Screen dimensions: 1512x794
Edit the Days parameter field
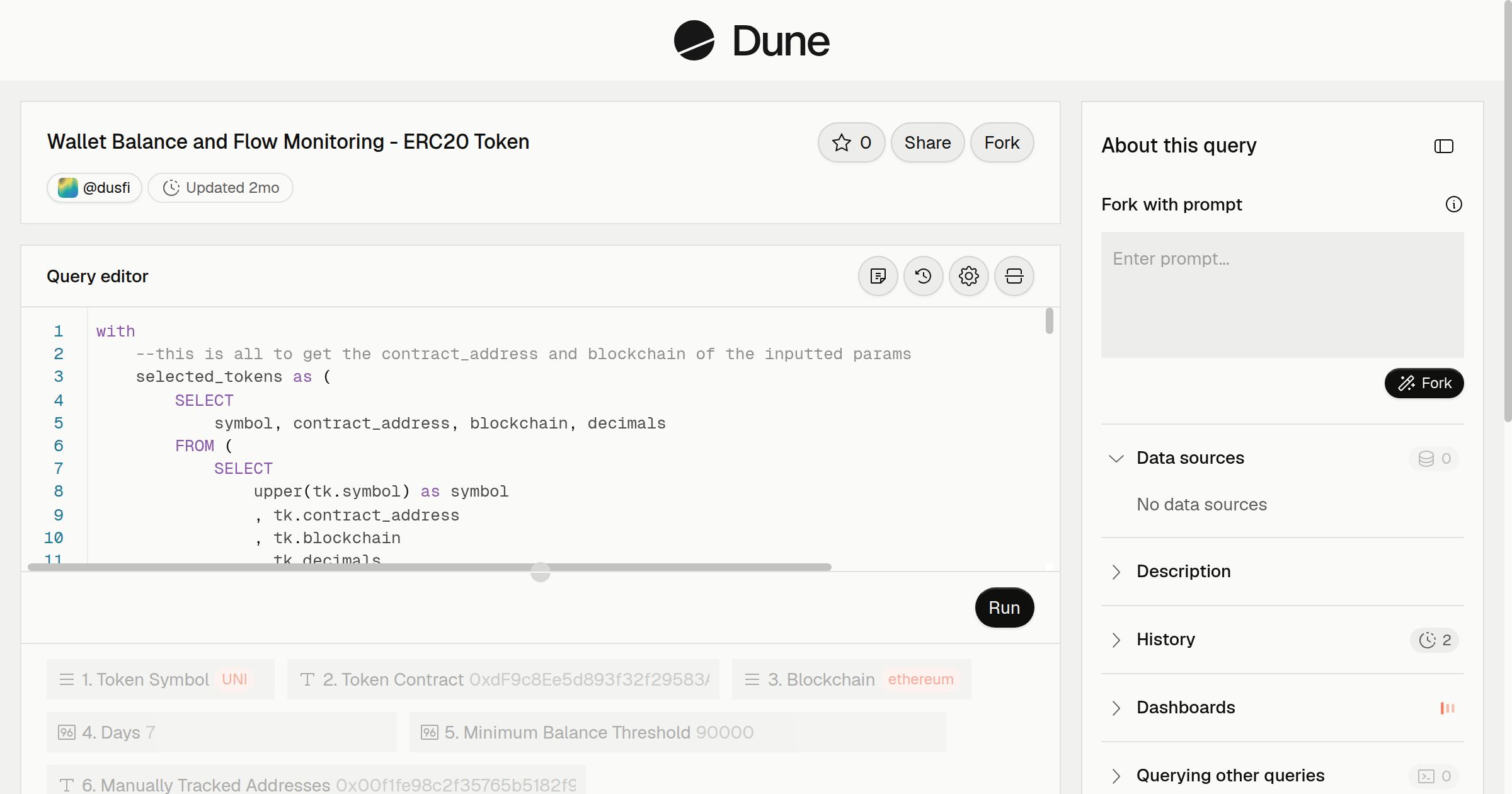point(222,732)
